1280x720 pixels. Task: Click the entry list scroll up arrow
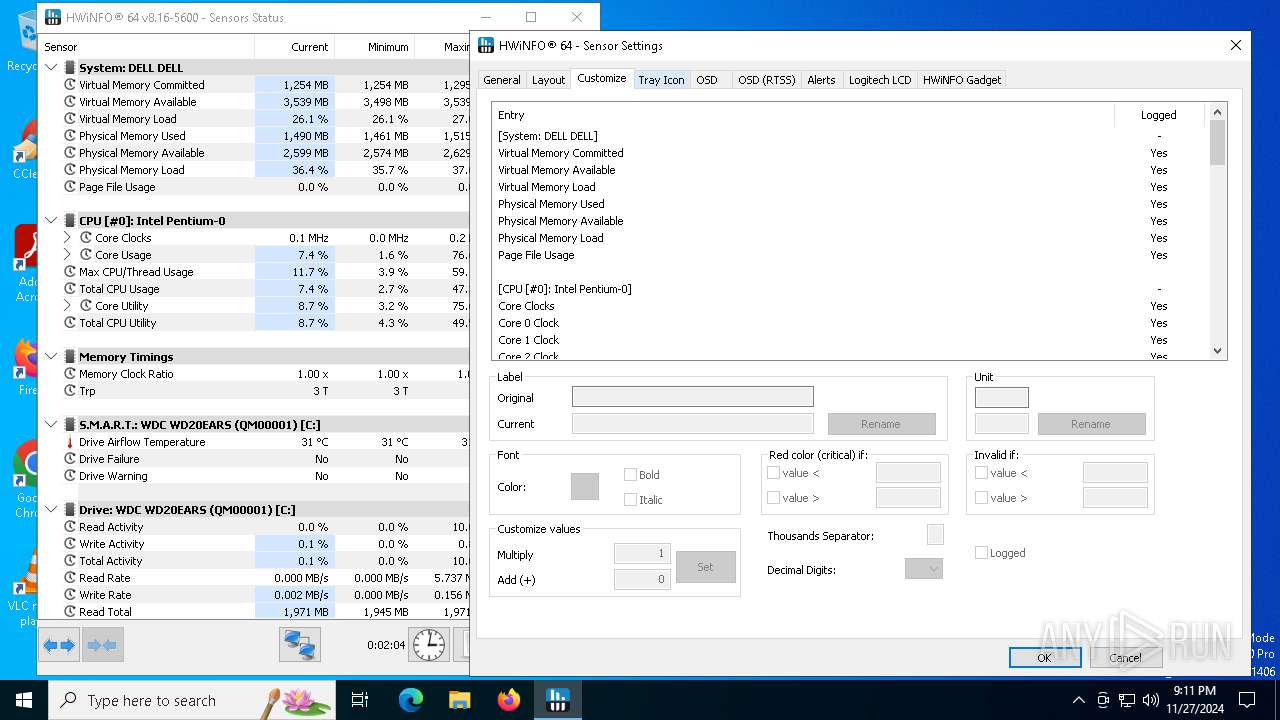pos(1217,112)
